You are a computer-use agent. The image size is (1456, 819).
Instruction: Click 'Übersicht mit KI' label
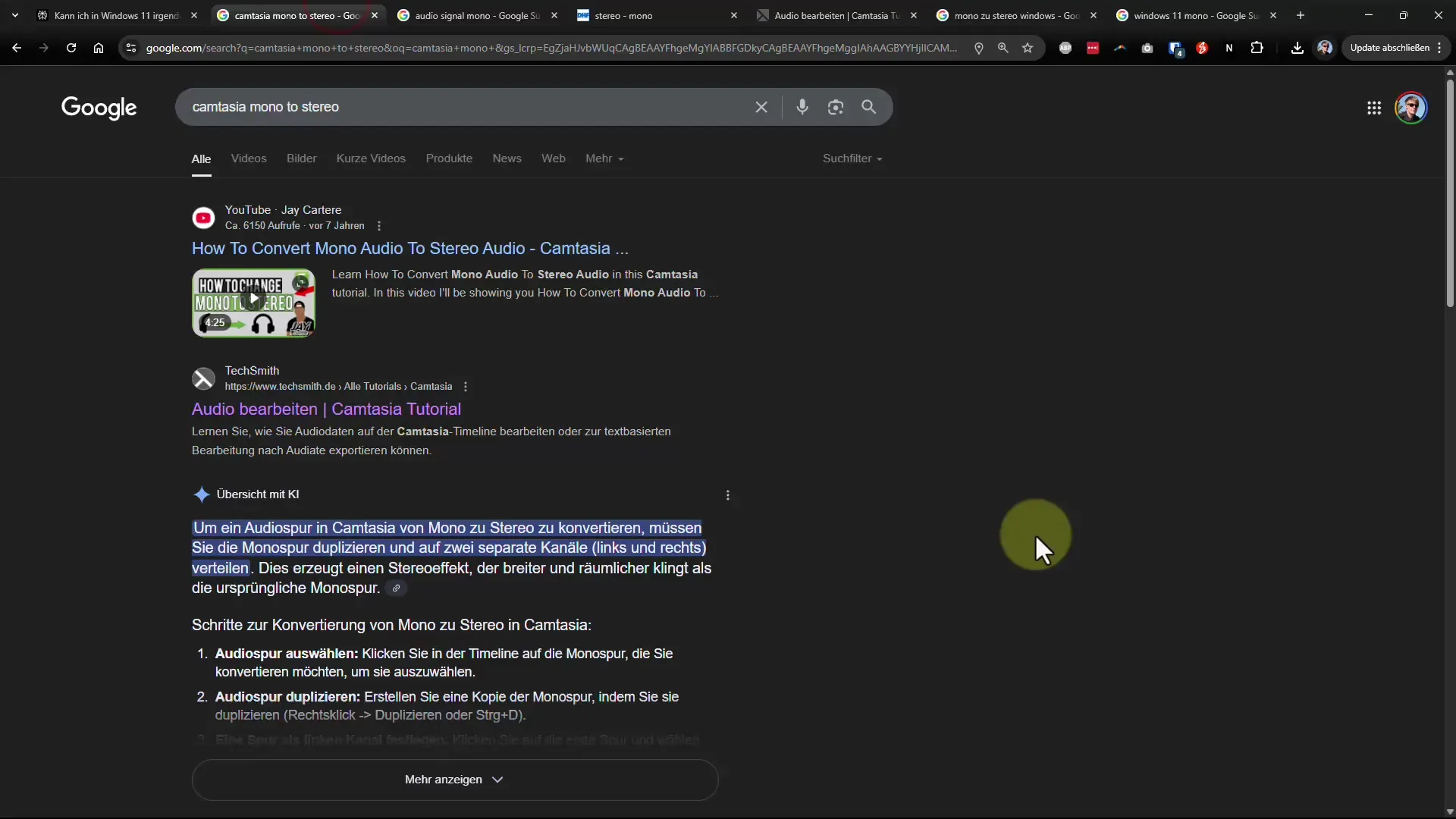click(x=258, y=494)
